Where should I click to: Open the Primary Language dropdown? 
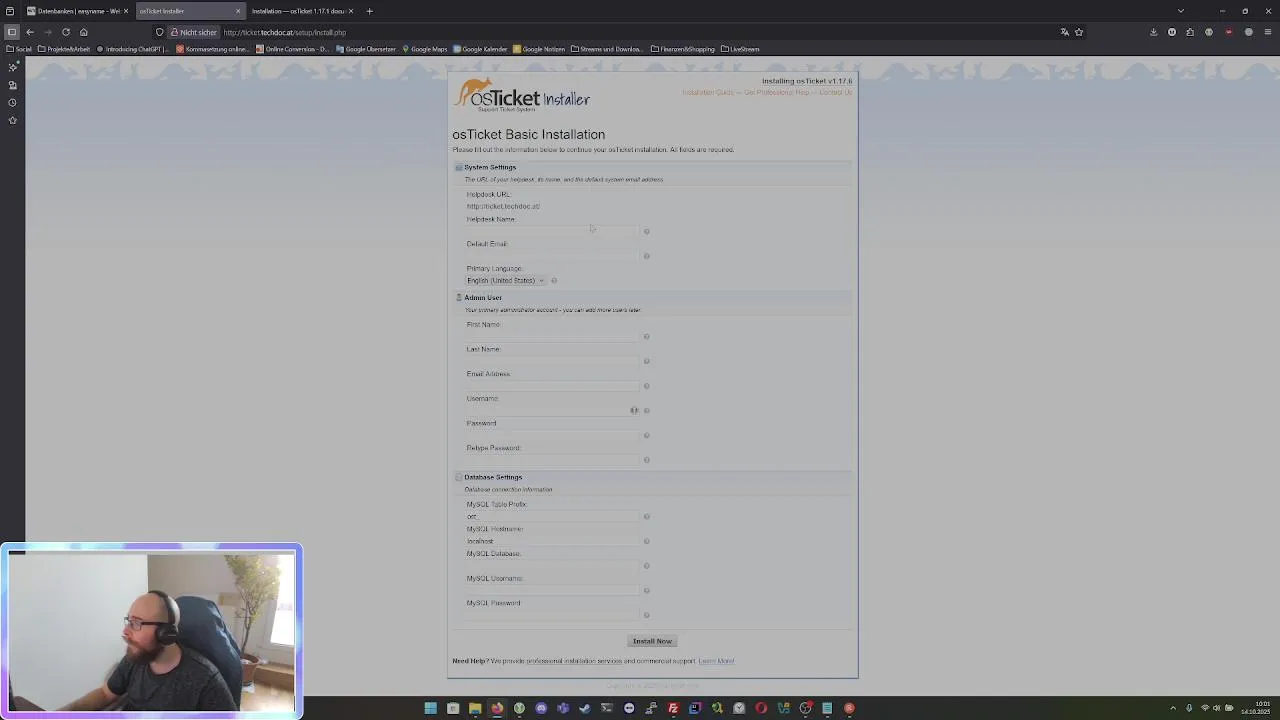505,280
